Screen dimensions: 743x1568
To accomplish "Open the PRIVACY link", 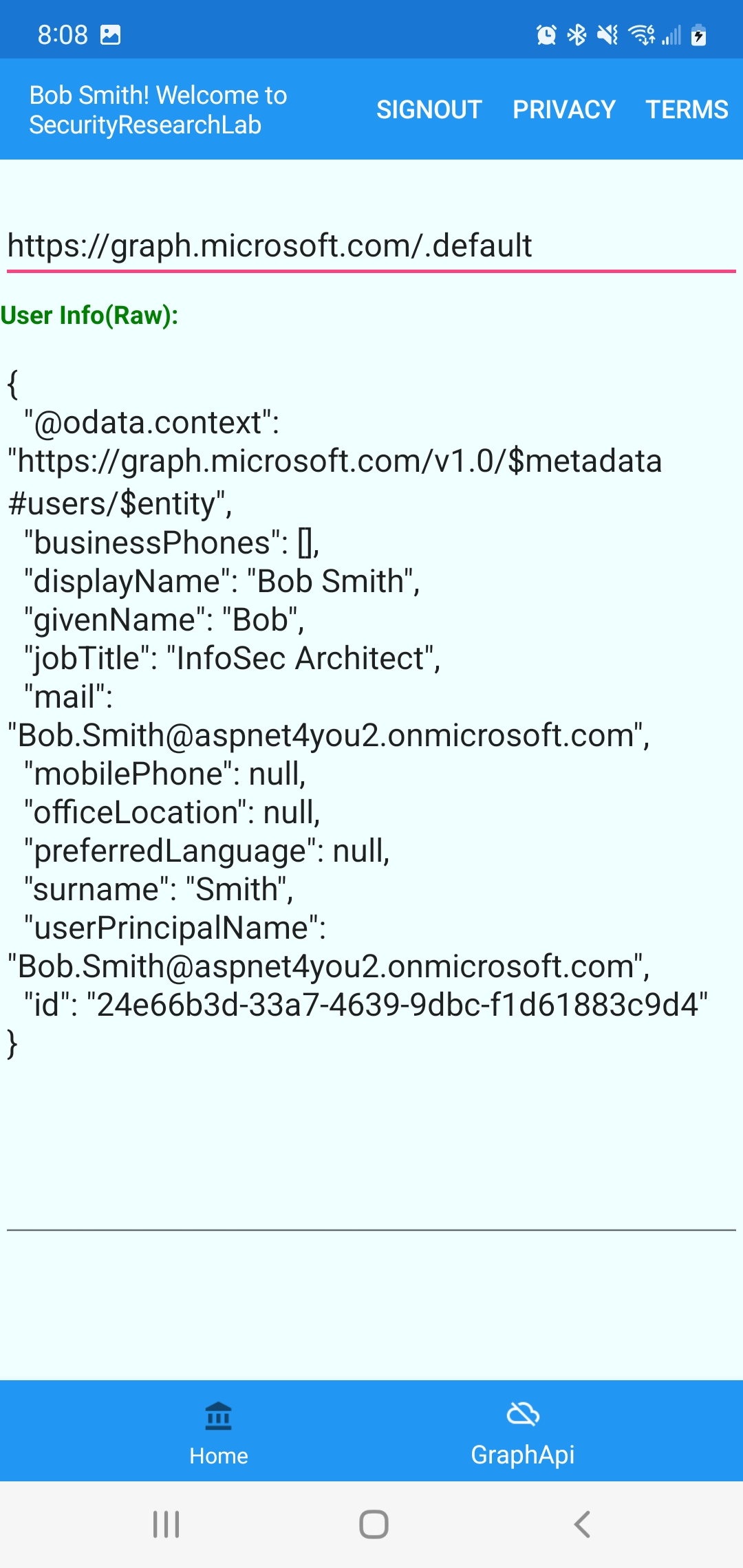I will (x=563, y=109).
